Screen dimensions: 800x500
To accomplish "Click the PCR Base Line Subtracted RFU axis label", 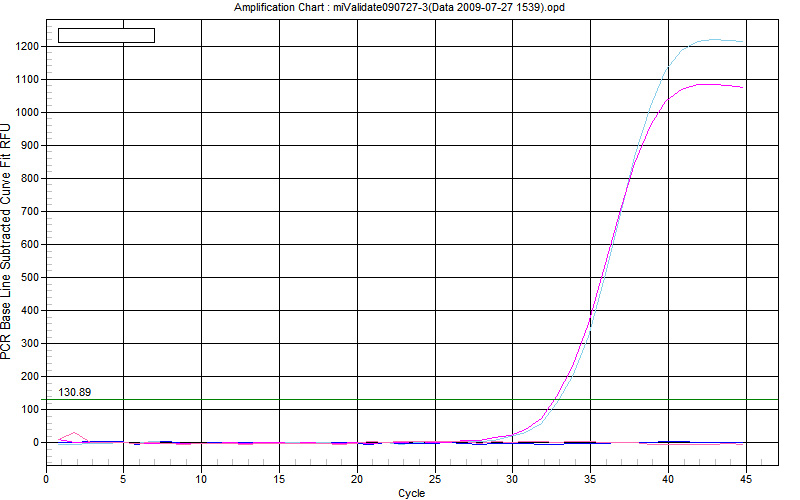I will (x=6, y=241).
